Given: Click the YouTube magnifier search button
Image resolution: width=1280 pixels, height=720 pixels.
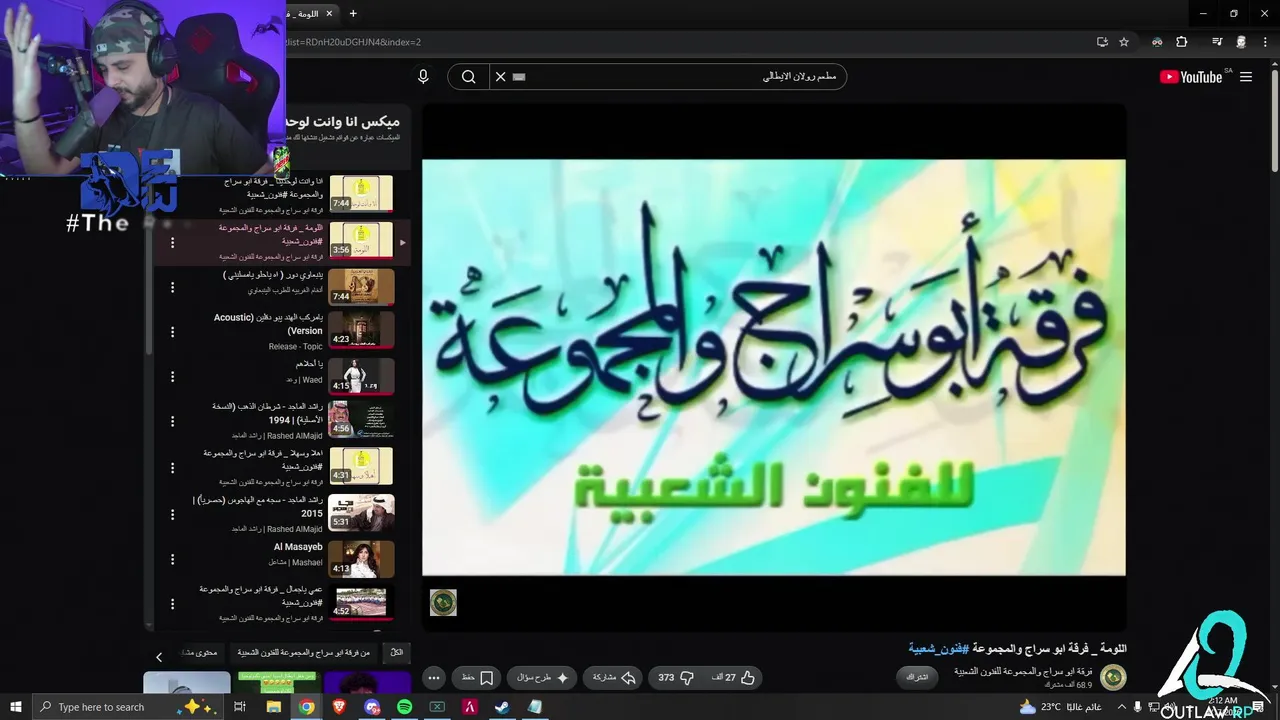Looking at the screenshot, I should point(468,77).
